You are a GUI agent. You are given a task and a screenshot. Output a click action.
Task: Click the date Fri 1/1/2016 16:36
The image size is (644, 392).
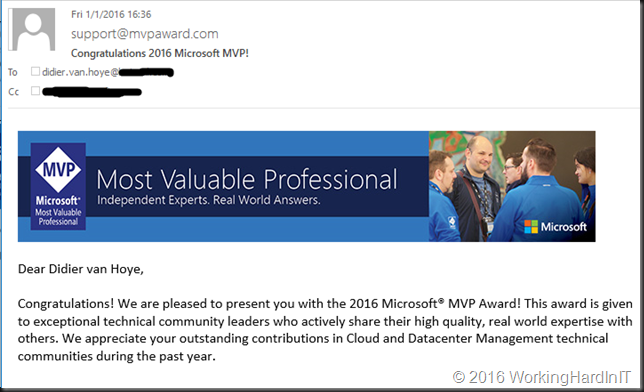click(x=111, y=14)
